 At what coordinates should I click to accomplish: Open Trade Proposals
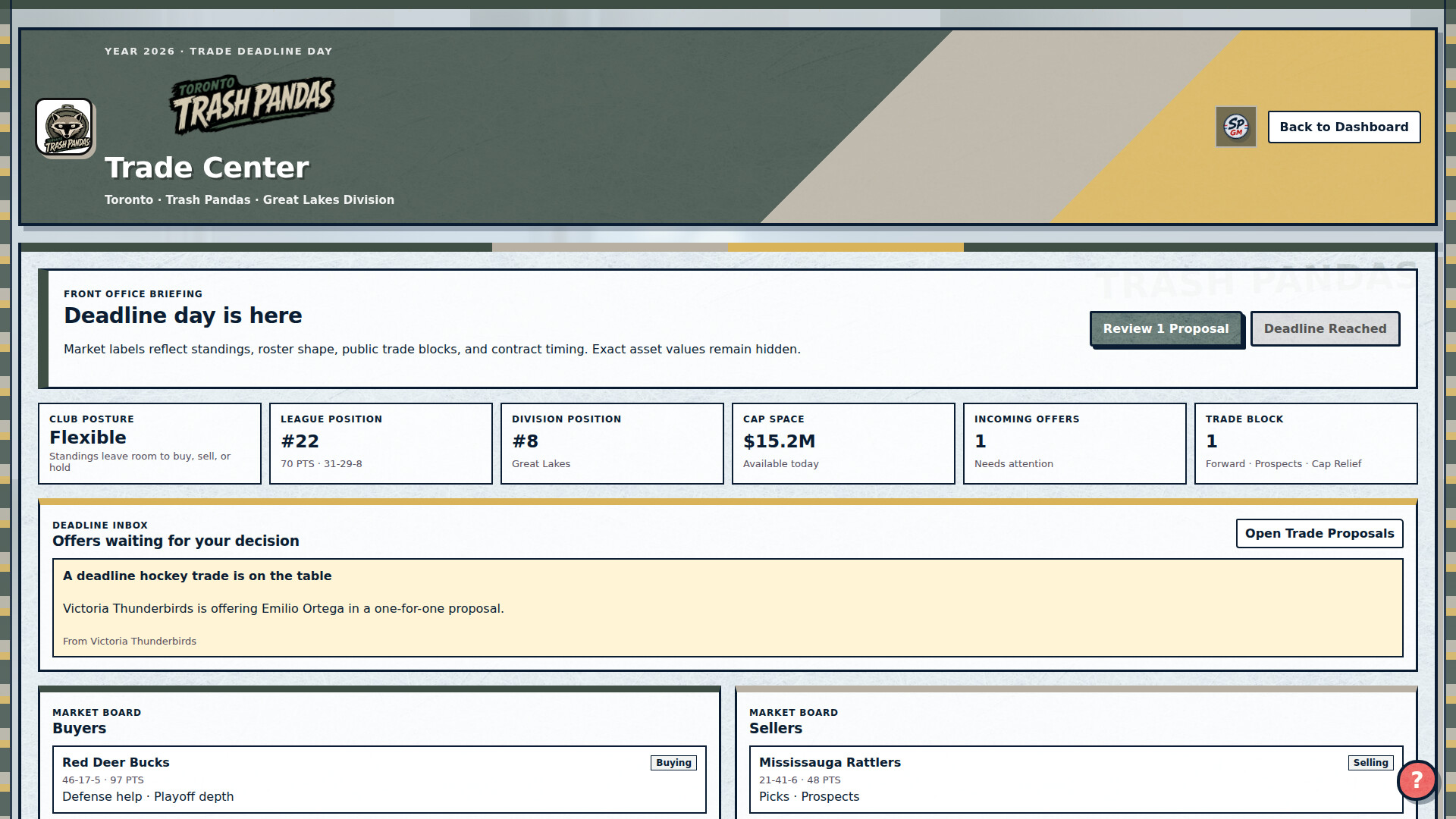(1319, 533)
